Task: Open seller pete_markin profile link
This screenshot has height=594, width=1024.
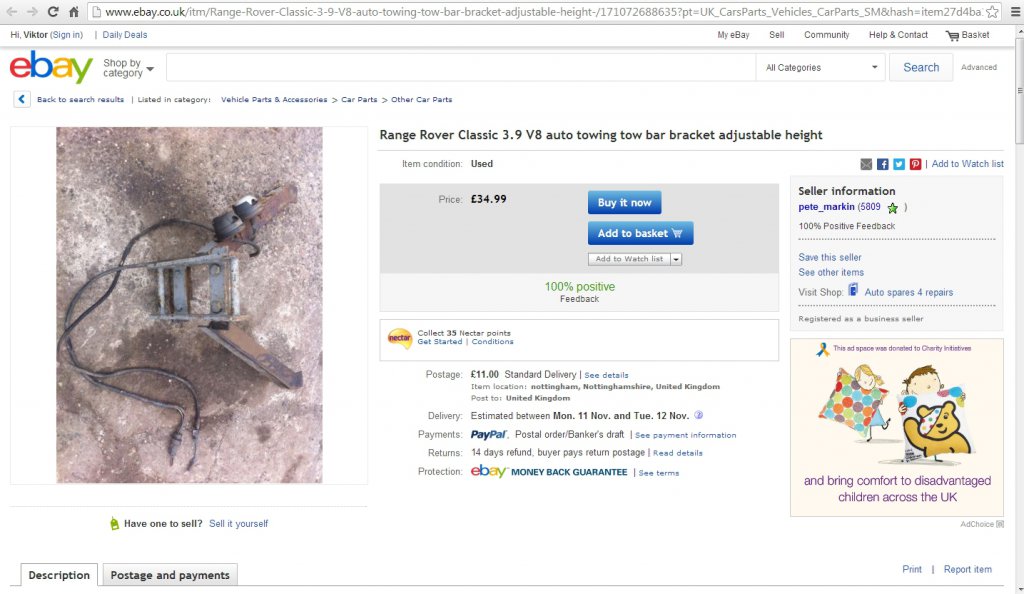Action: coord(826,207)
